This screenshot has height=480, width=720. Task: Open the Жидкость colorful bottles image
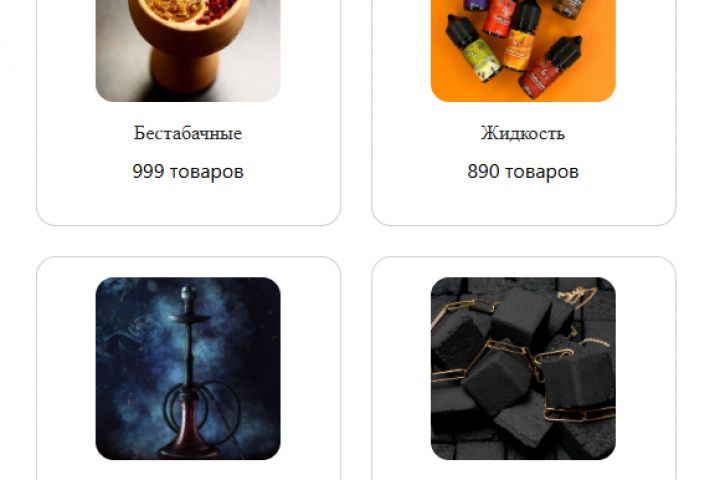[x=523, y=51]
